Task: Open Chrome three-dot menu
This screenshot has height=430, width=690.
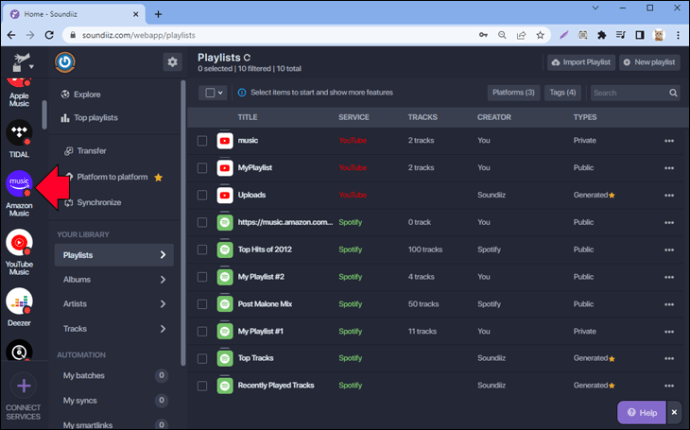Action: tap(678, 35)
